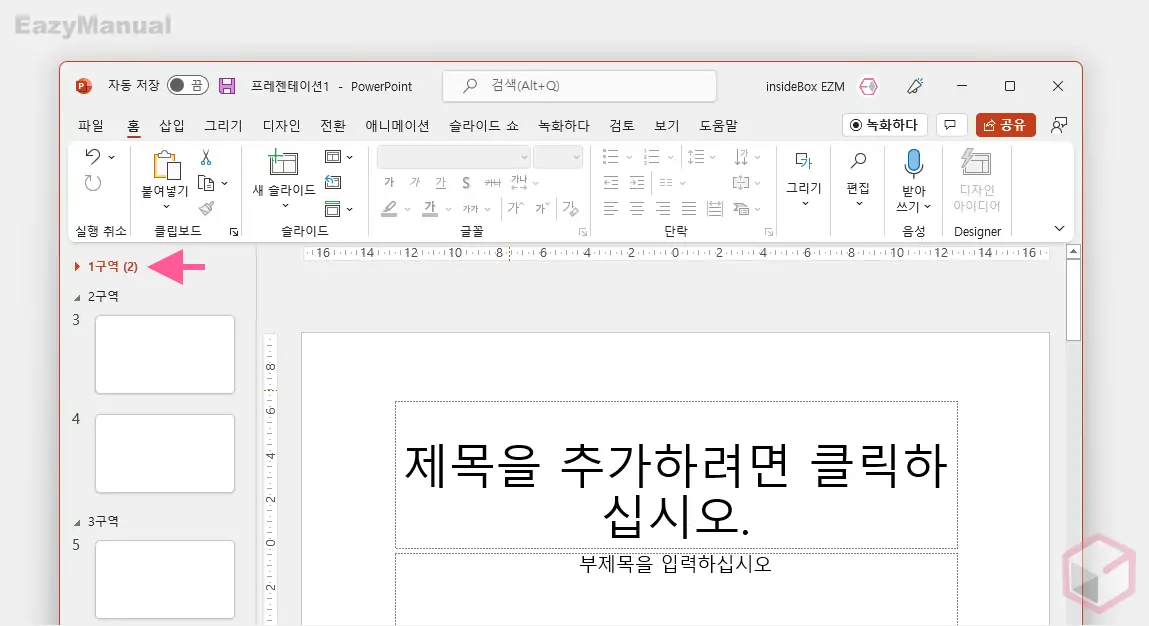Toggle Strikethrough formatting button

[493, 183]
